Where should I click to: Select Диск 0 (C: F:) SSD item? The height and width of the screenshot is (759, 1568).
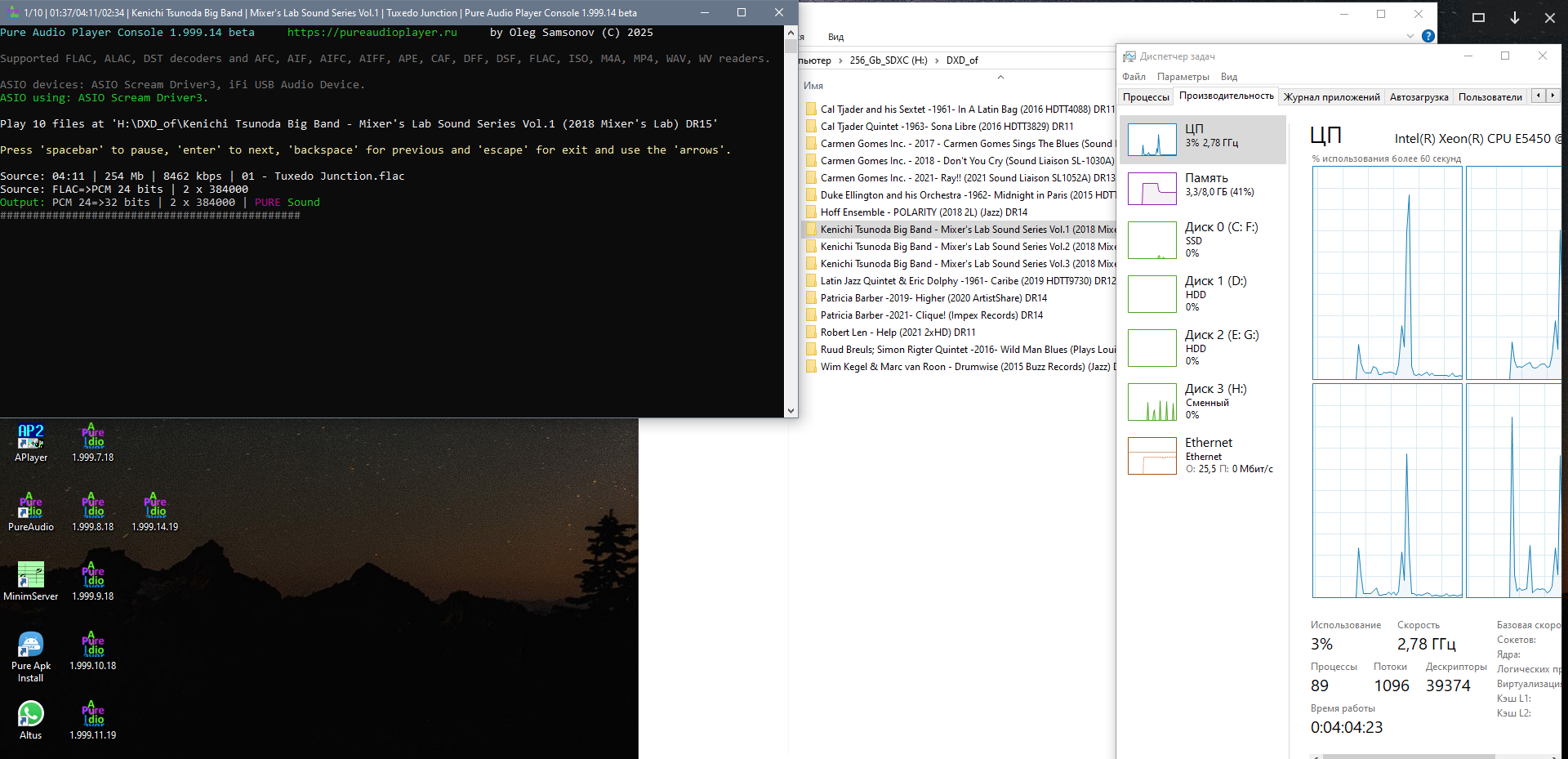1202,240
